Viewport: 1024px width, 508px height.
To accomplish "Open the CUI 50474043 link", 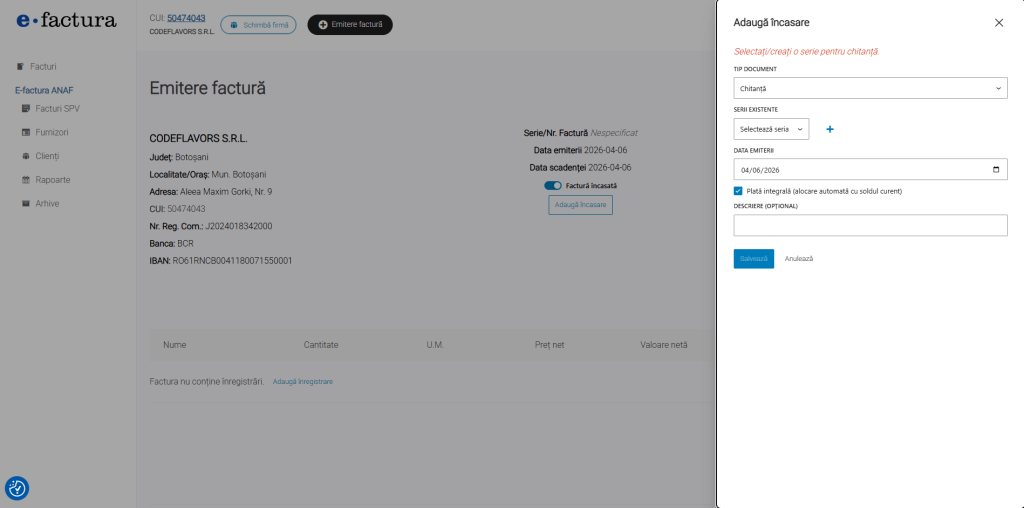I will click(x=186, y=18).
